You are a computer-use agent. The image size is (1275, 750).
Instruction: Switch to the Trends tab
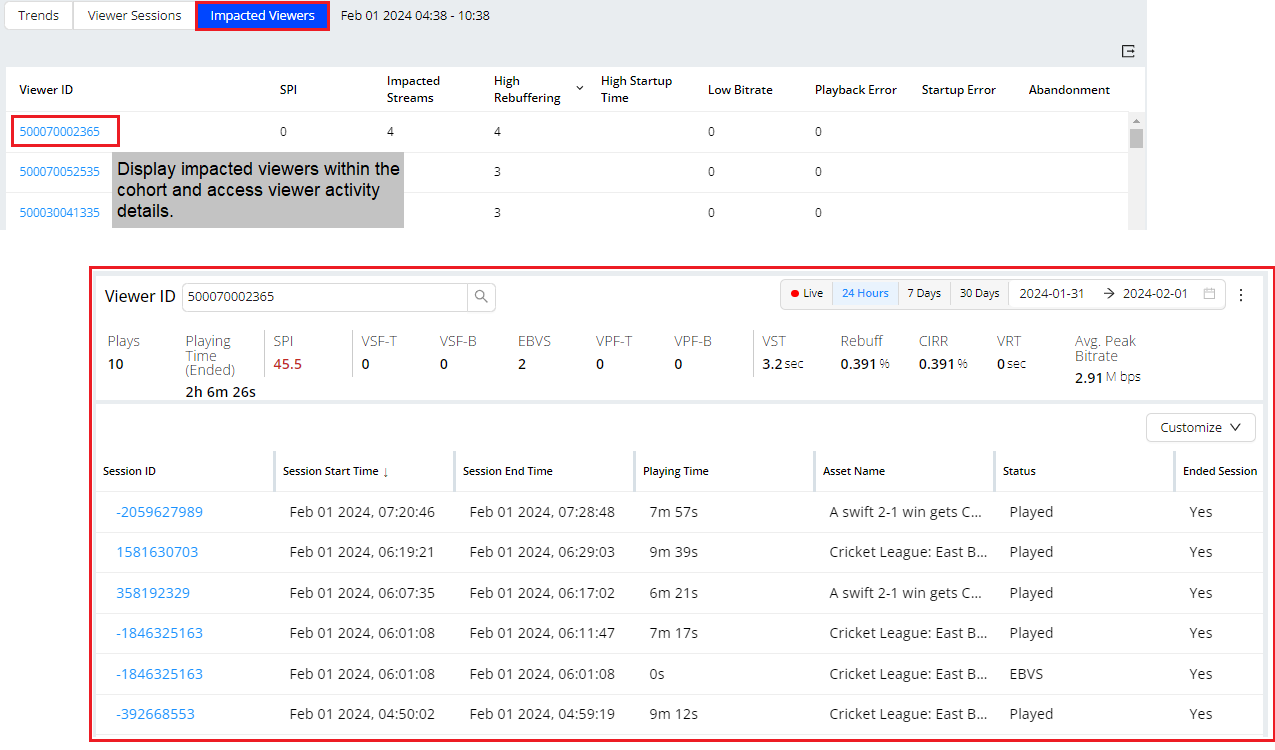pos(38,16)
